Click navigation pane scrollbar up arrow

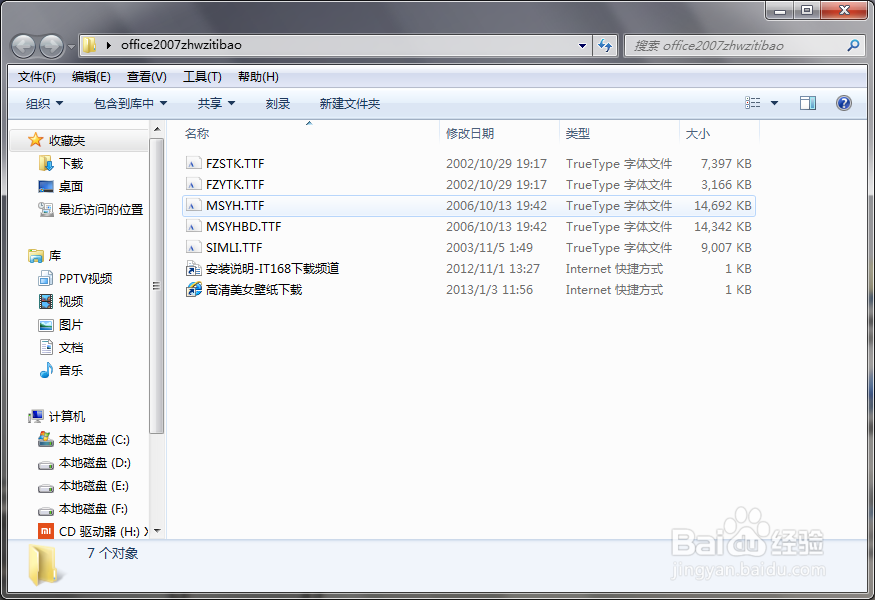[157, 129]
